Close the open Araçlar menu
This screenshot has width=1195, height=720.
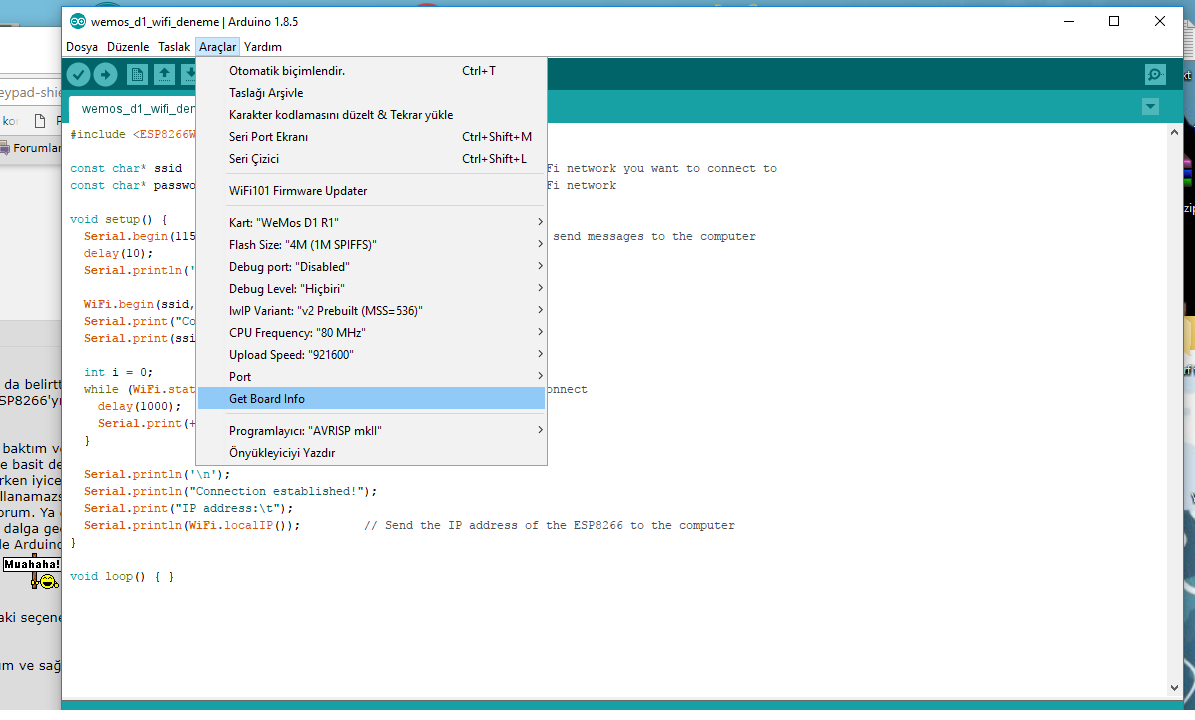point(217,47)
